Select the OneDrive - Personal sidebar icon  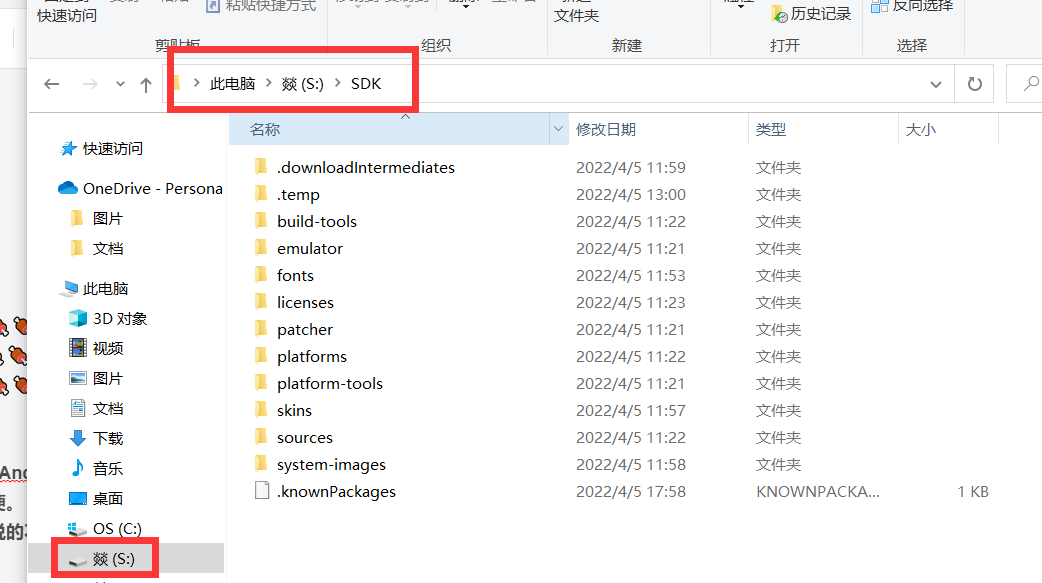pos(67,188)
